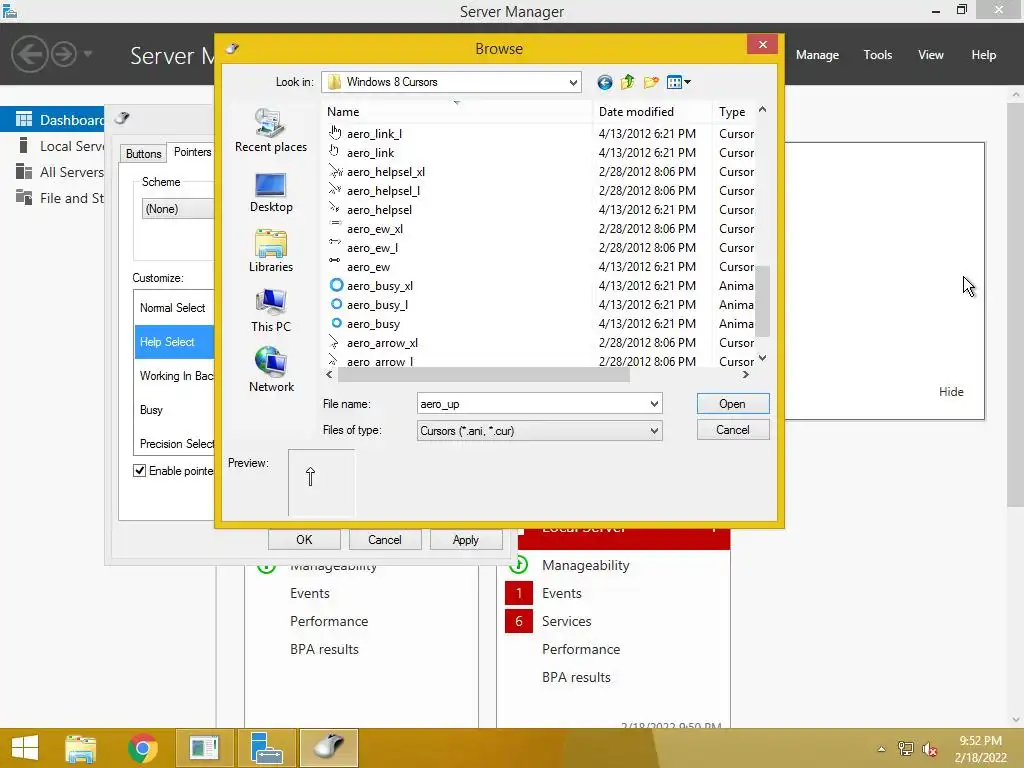The image size is (1024, 768).
Task: Go up one folder level in Browse
Action: pos(628,82)
